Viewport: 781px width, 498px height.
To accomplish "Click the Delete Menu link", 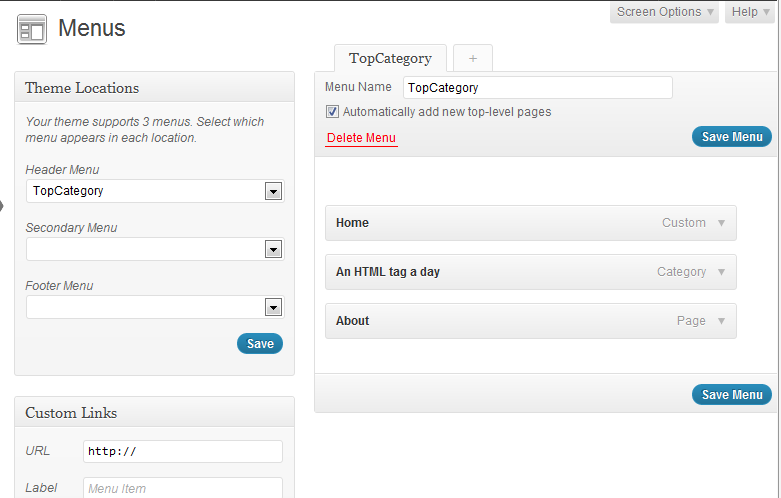I will pyautogui.click(x=361, y=138).
